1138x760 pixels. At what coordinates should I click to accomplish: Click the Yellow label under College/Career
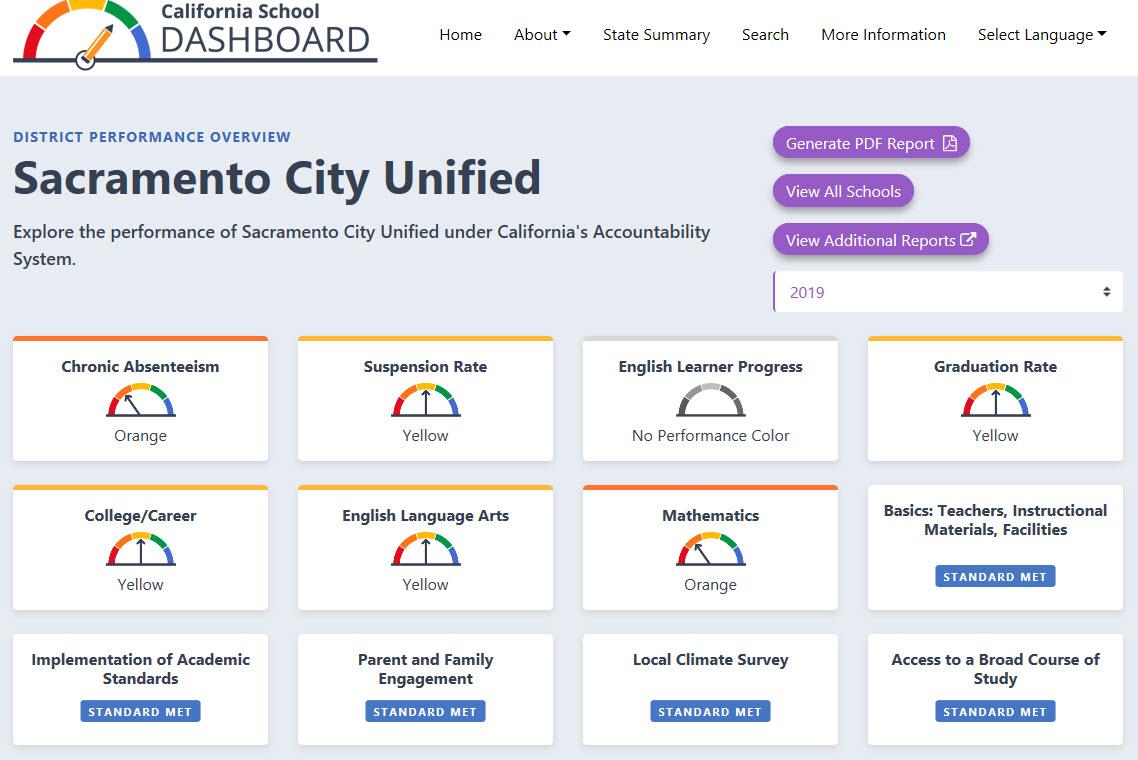140,584
